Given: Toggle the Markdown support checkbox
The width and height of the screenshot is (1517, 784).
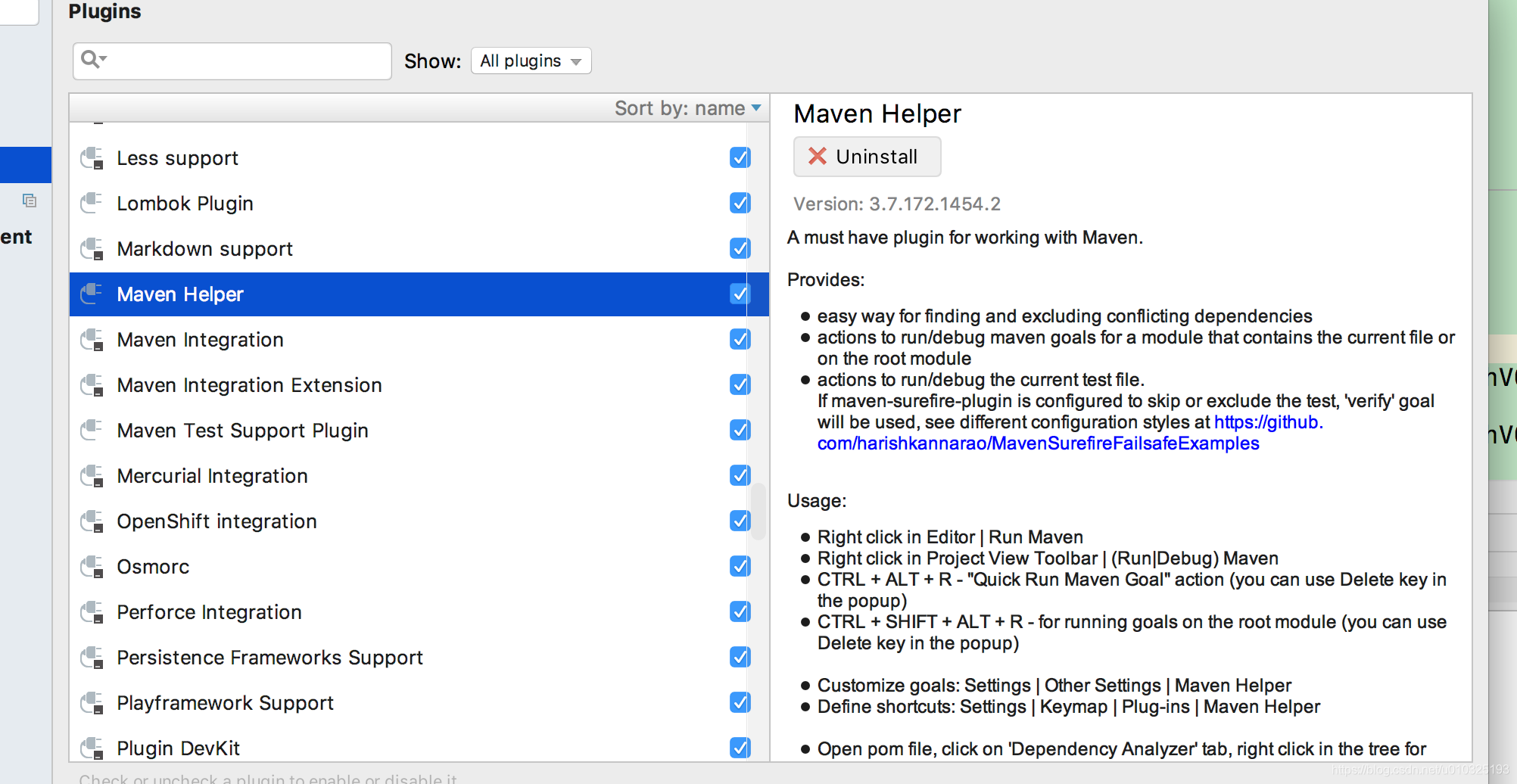Looking at the screenshot, I should [x=740, y=248].
